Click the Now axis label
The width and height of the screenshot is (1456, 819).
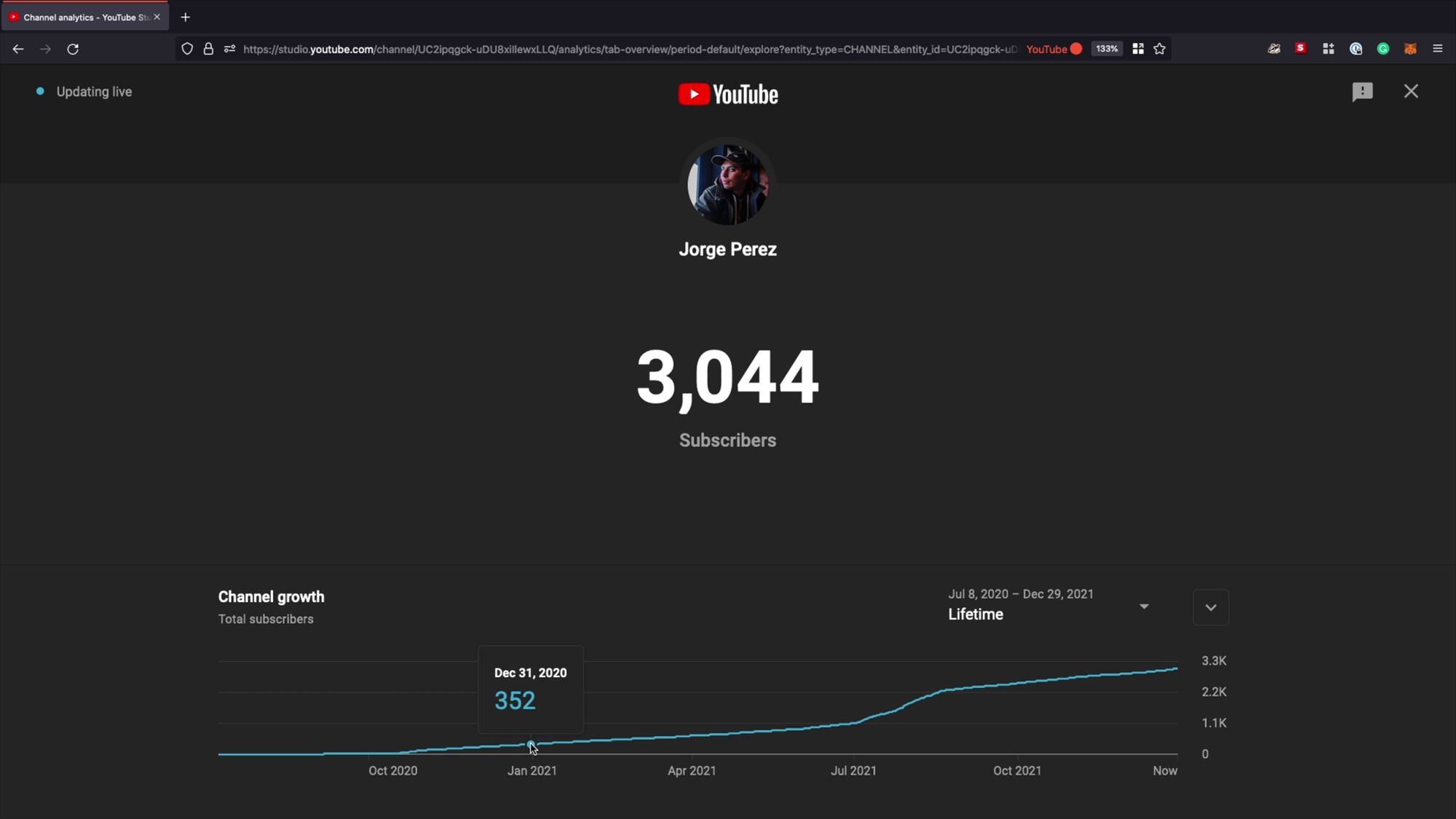1165,771
